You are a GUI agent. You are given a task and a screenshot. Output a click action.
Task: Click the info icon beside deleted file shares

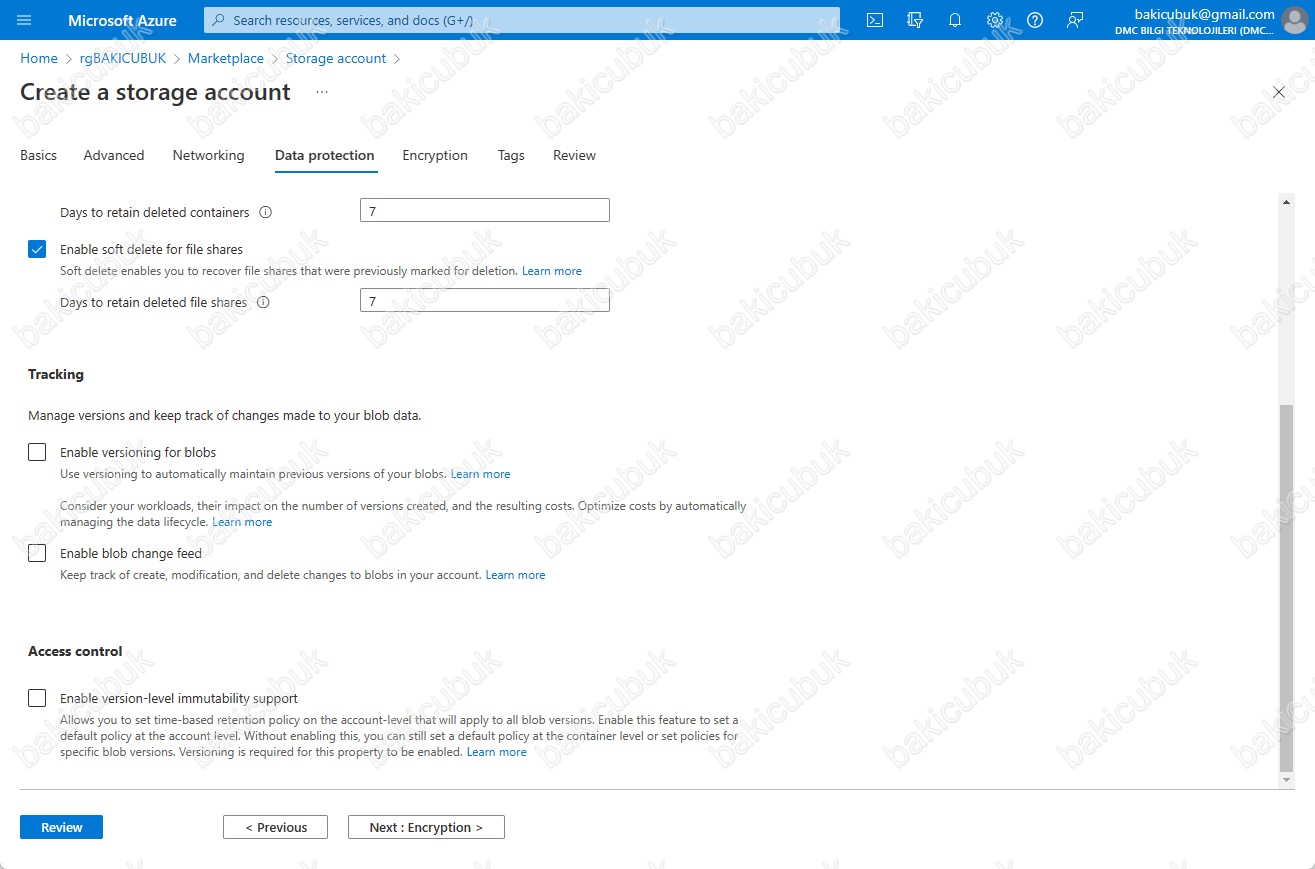[x=264, y=302]
